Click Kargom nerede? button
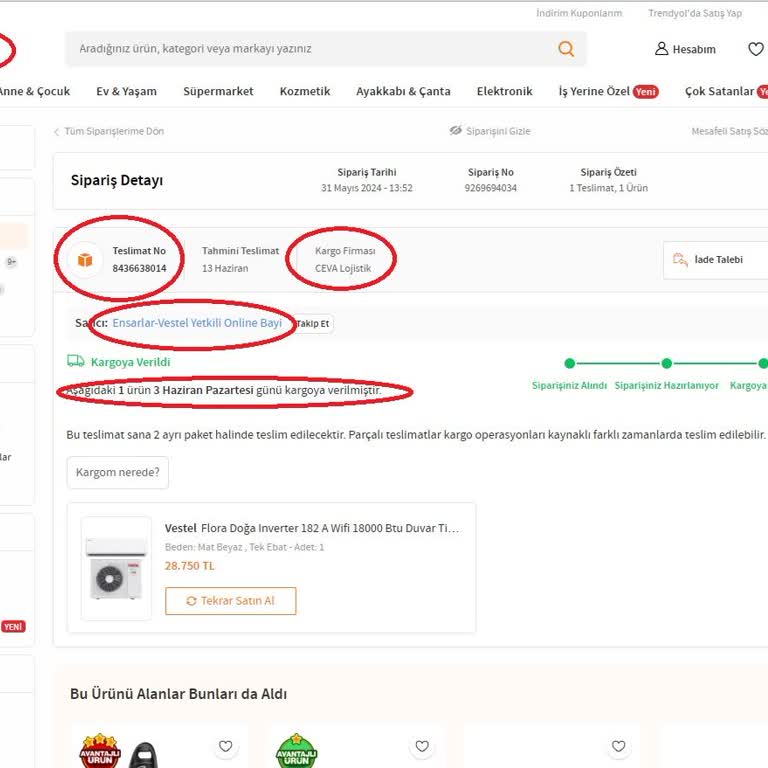Screen dimensions: 768x768 [118, 473]
